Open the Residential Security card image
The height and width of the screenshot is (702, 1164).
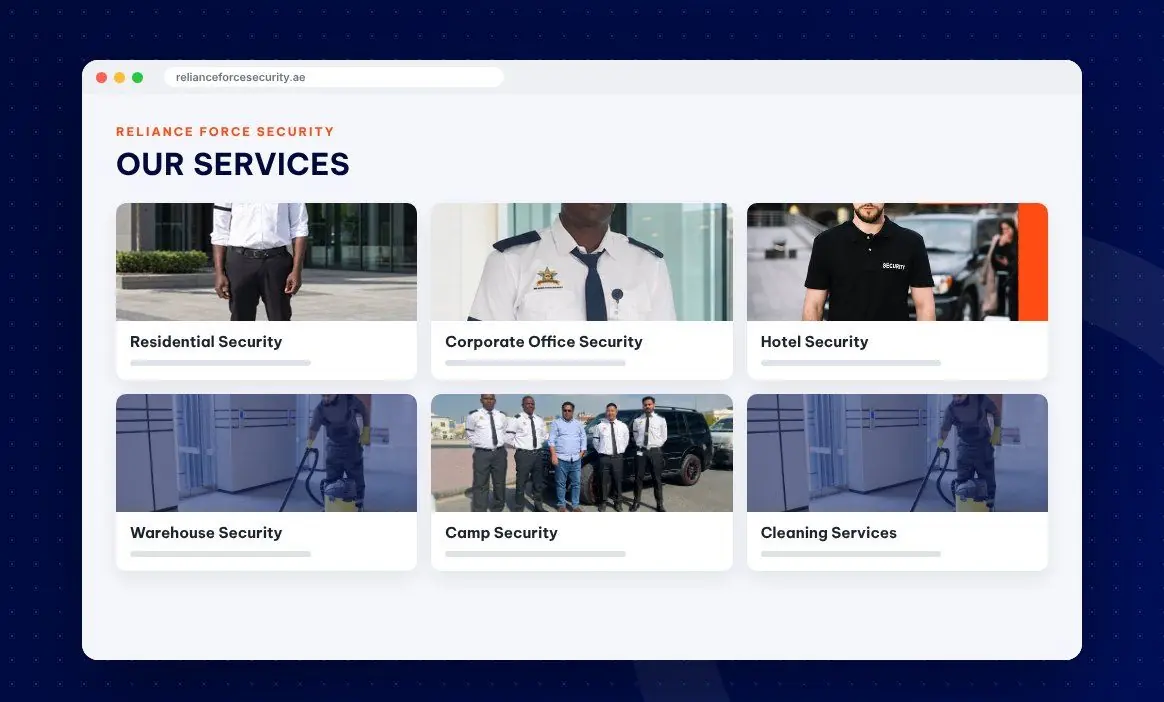[267, 262]
